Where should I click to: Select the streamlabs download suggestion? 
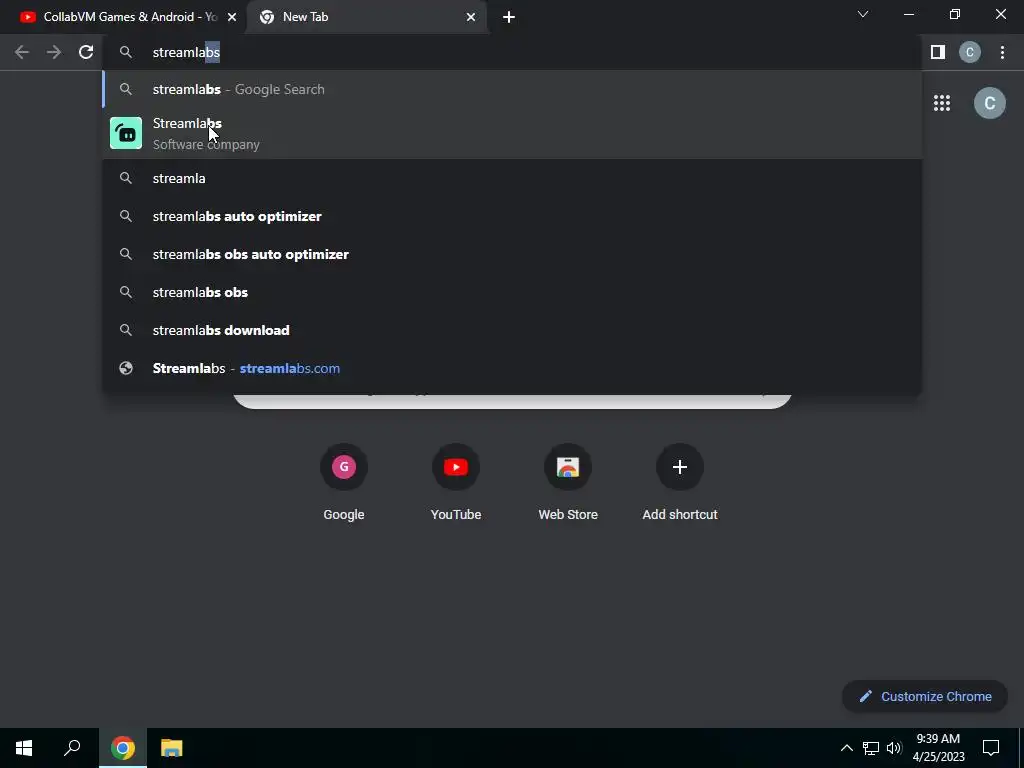[x=512, y=330]
